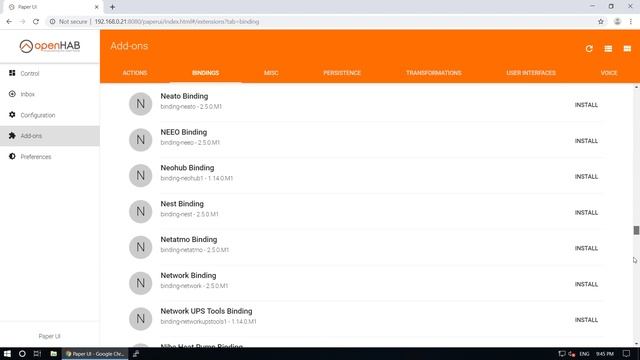The image size is (640, 360).
Task: Click the Add-ons puzzle icon
Action: pos(12,136)
